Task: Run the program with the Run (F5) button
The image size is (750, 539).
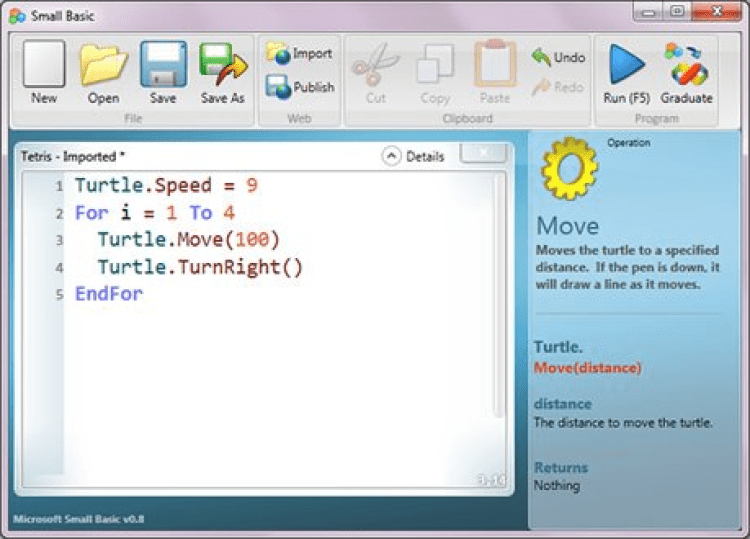Action: (627, 73)
